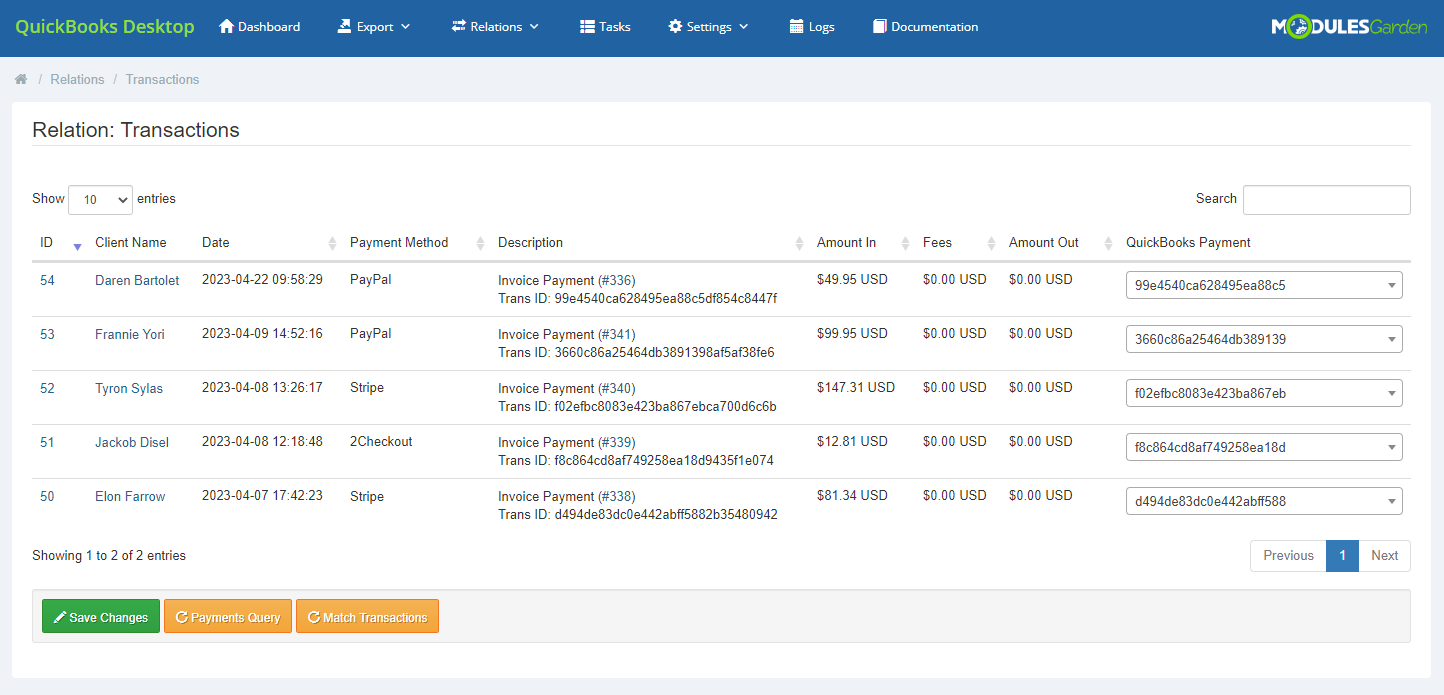Click the Export paper-plane icon

point(343,27)
